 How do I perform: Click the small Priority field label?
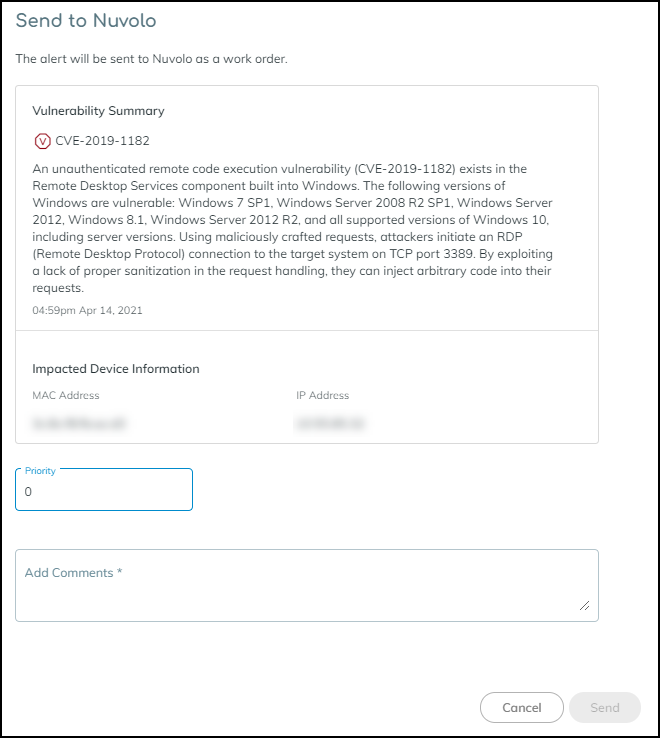[41, 470]
